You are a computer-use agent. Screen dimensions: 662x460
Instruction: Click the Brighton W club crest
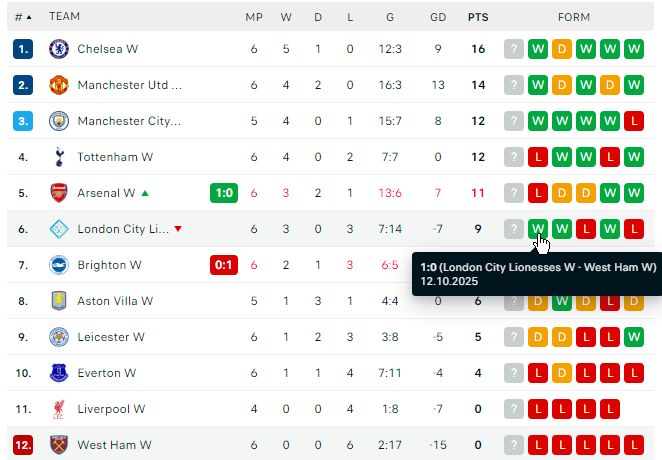point(59,265)
